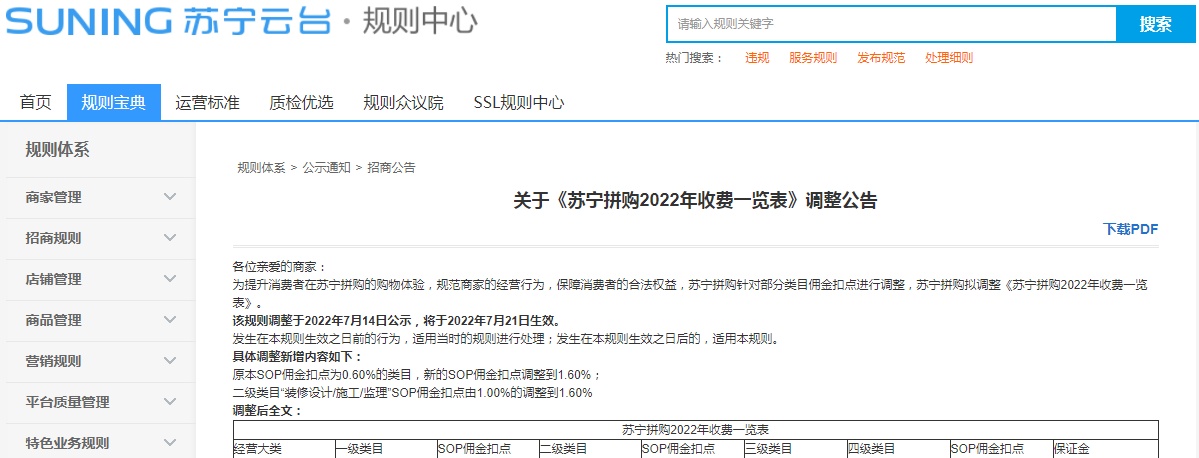Click the text 具体调整新增内容如下：
1199x458 pixels.
point(297,356)
